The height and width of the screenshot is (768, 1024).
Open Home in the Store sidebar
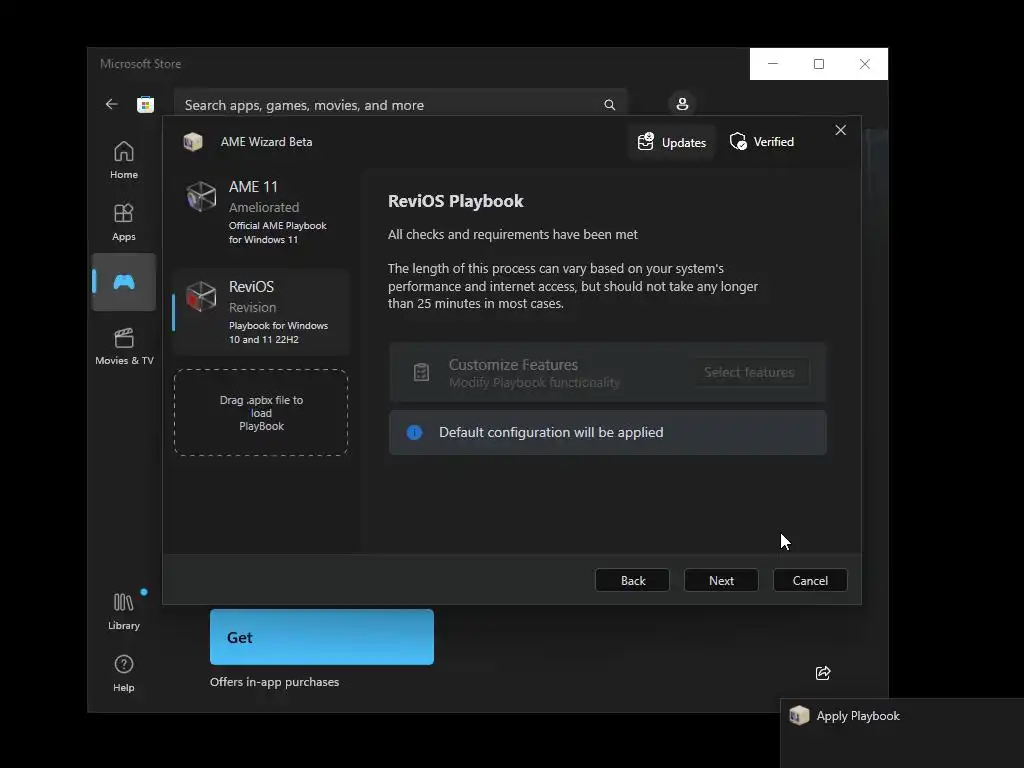click(123, 160)
